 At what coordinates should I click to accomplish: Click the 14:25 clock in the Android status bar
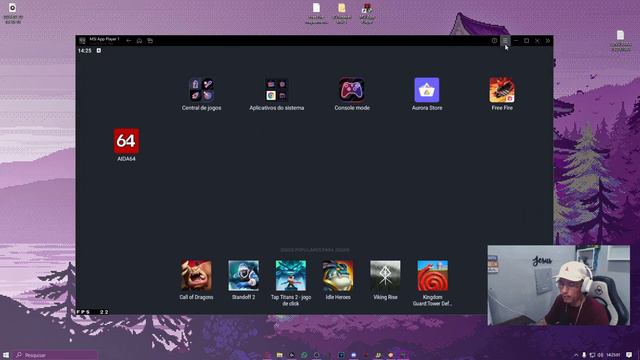point(84,51)
